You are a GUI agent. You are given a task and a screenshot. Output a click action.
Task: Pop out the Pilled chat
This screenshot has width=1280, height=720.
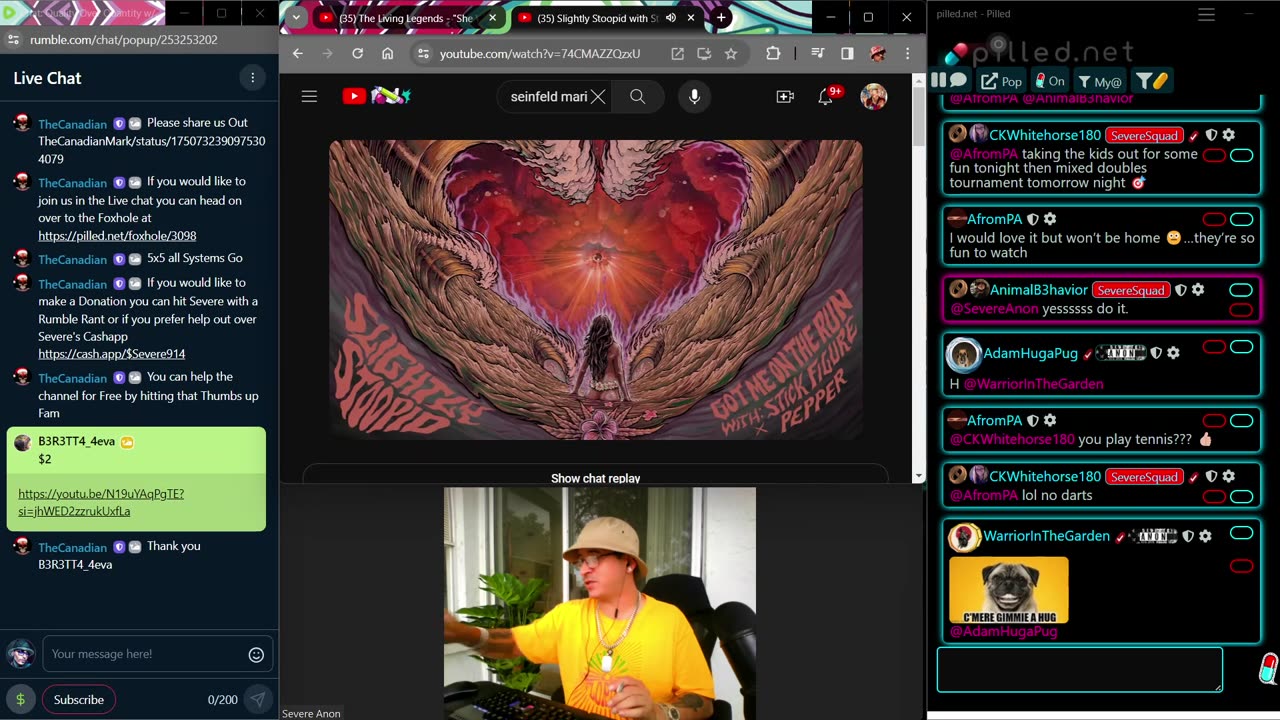tap(1002, 81)
